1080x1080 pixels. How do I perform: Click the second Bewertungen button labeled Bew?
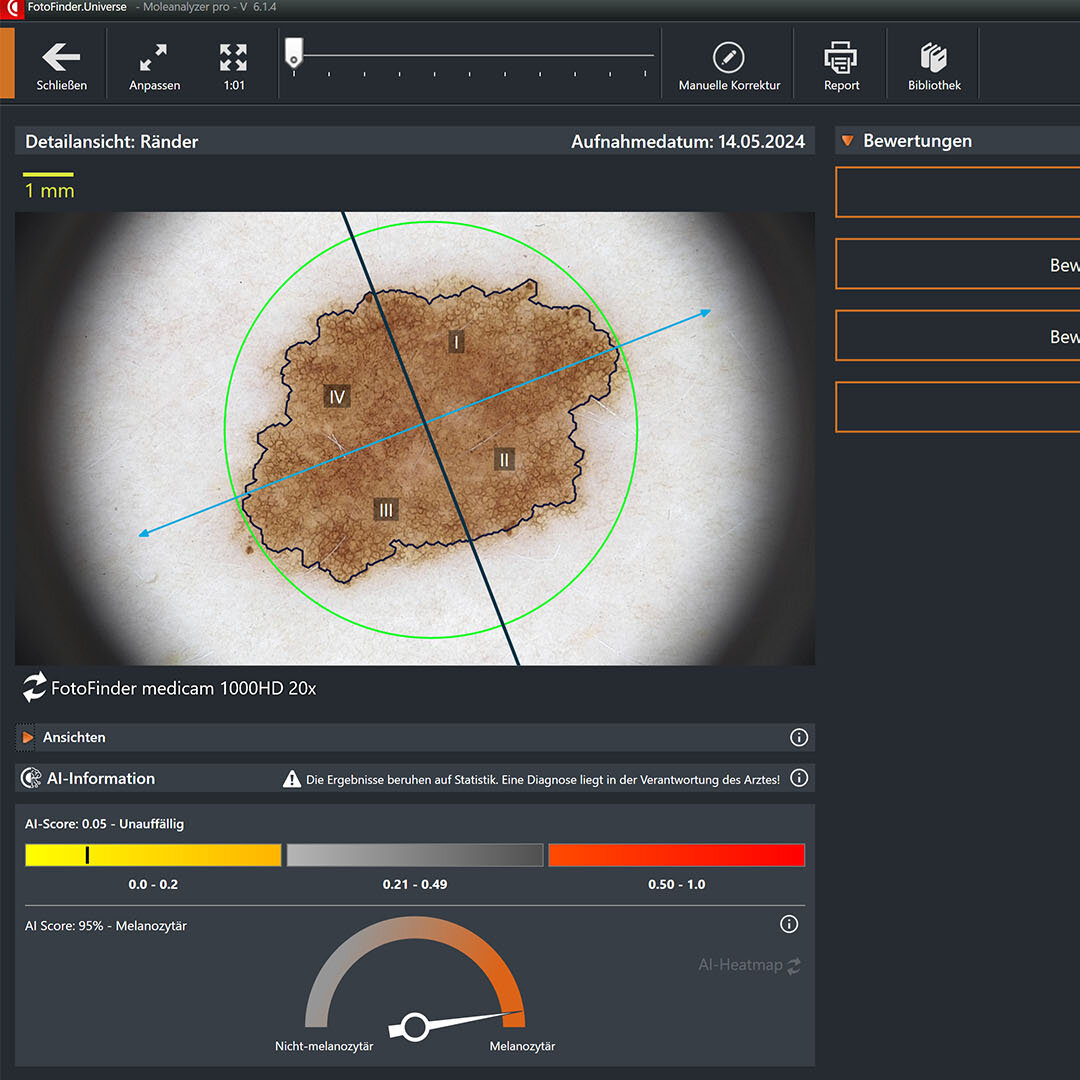click(x=957, y=264)
